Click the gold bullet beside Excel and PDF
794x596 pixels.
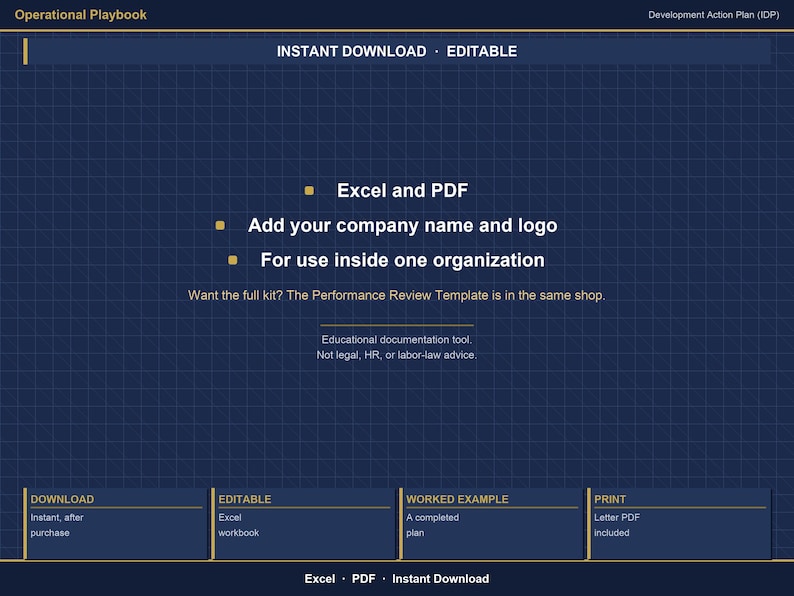click(x=309, y=191)
